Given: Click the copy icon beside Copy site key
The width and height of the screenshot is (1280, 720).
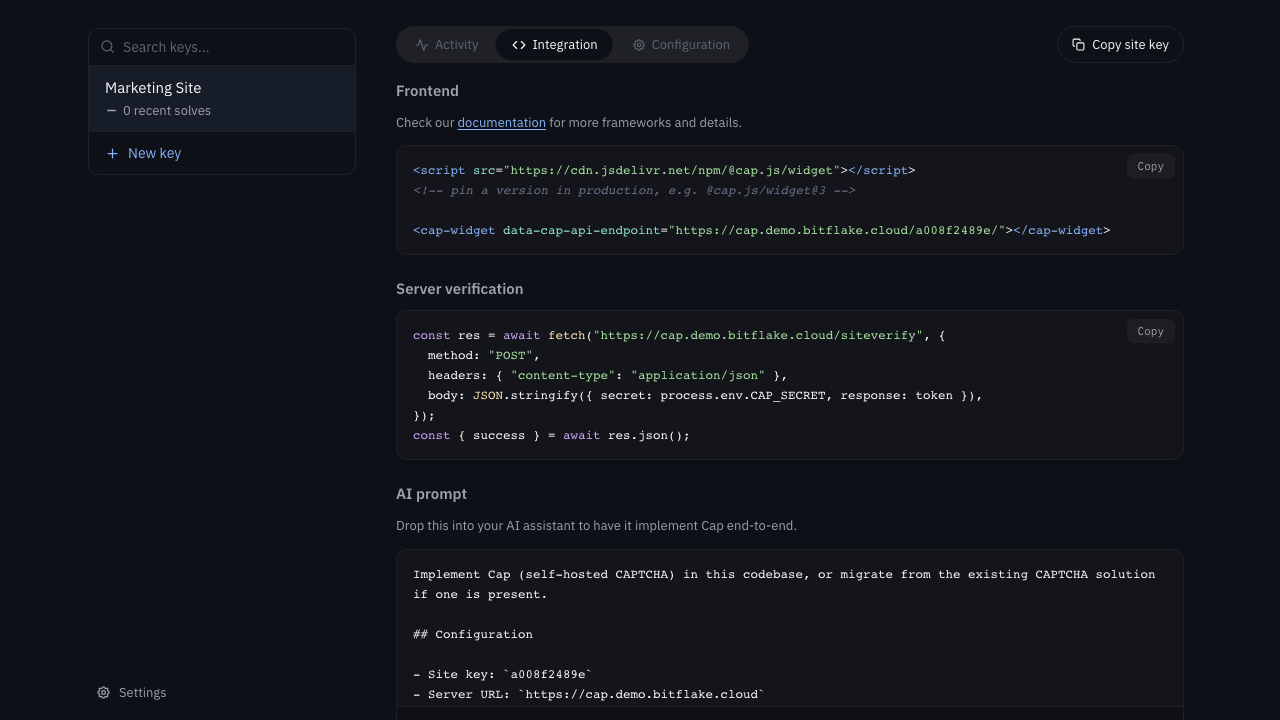Looking at the screenshot, I should click(x=1079, y=45).
